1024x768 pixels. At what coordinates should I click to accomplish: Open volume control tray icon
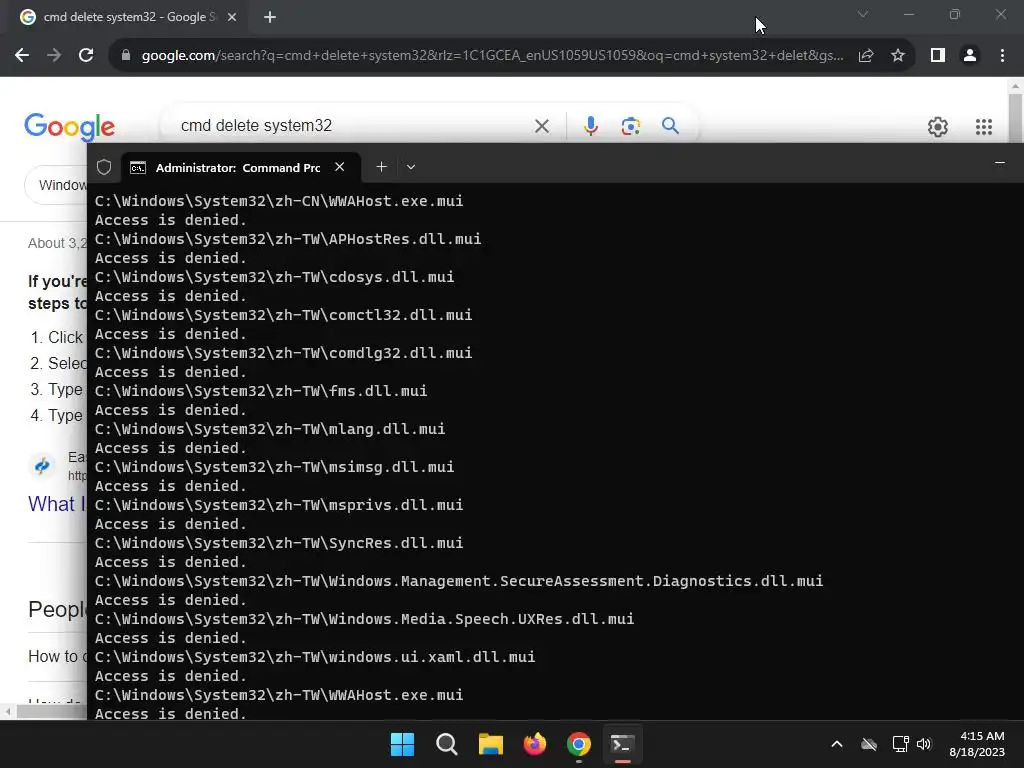coord(924,744)
